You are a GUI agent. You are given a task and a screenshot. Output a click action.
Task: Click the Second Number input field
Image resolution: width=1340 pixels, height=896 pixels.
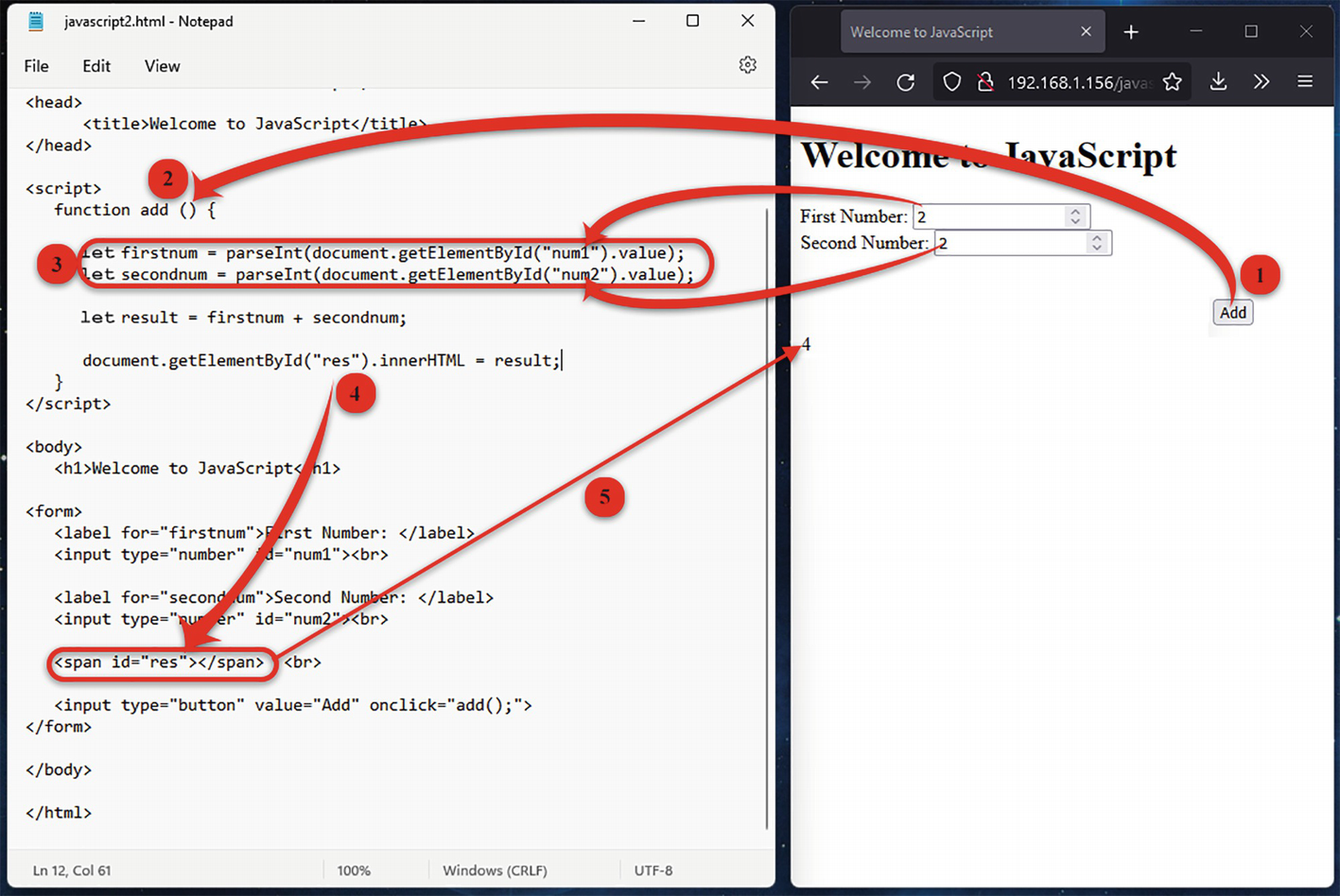[1009, 243]
